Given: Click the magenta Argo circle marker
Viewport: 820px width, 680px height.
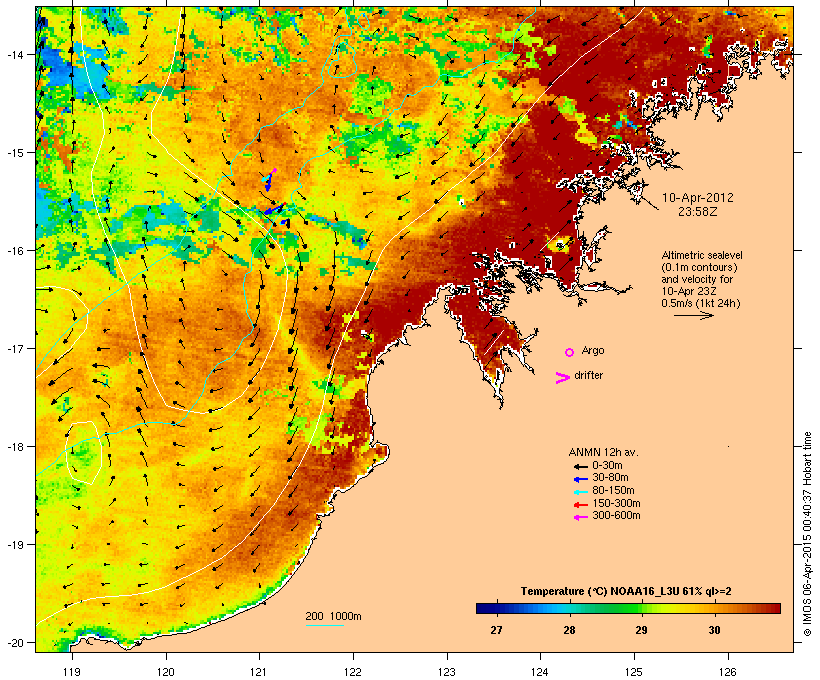Looking at the screenshot, I should tap(570, 352).
